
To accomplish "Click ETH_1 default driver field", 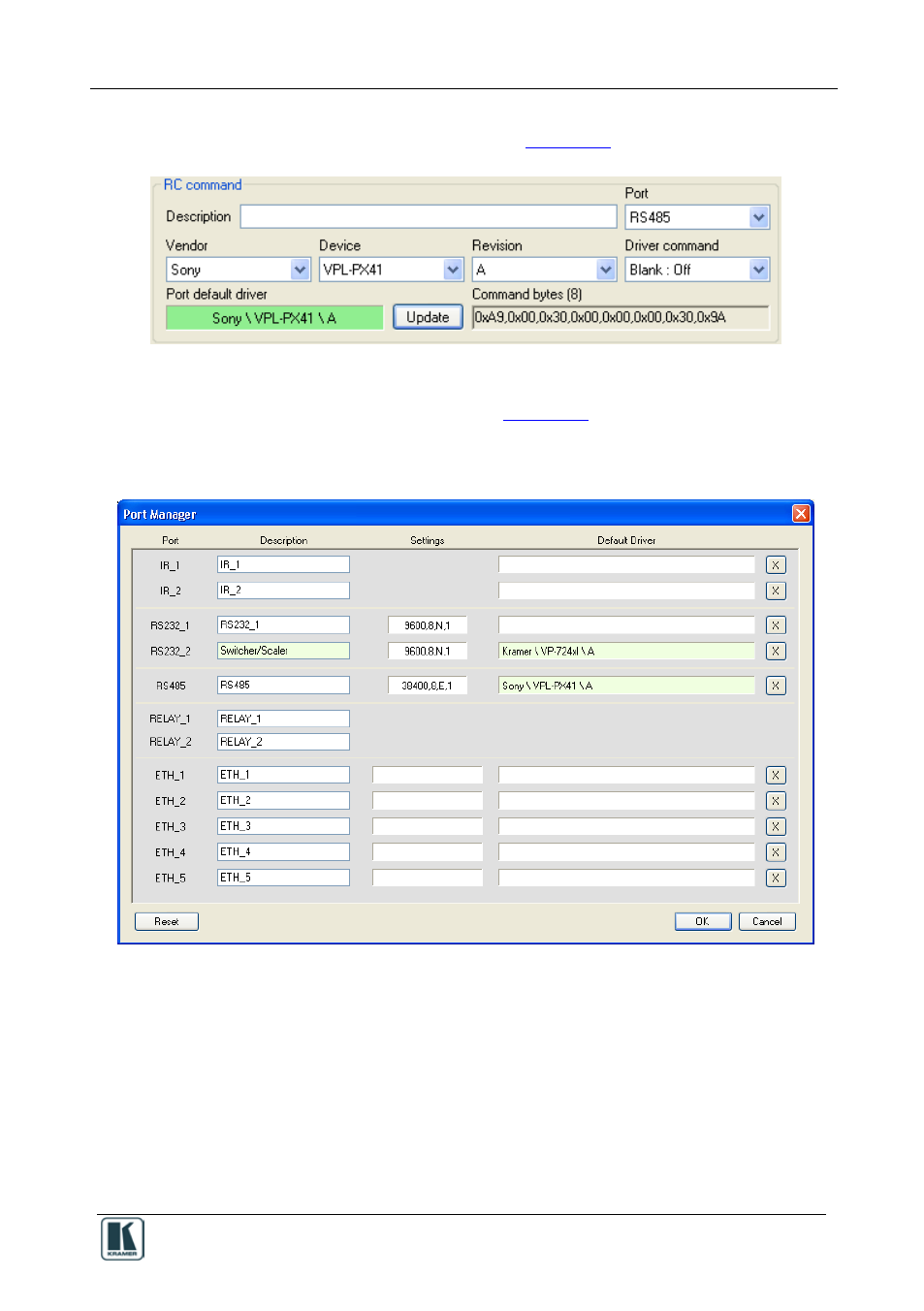I will [x=626, y=775].
